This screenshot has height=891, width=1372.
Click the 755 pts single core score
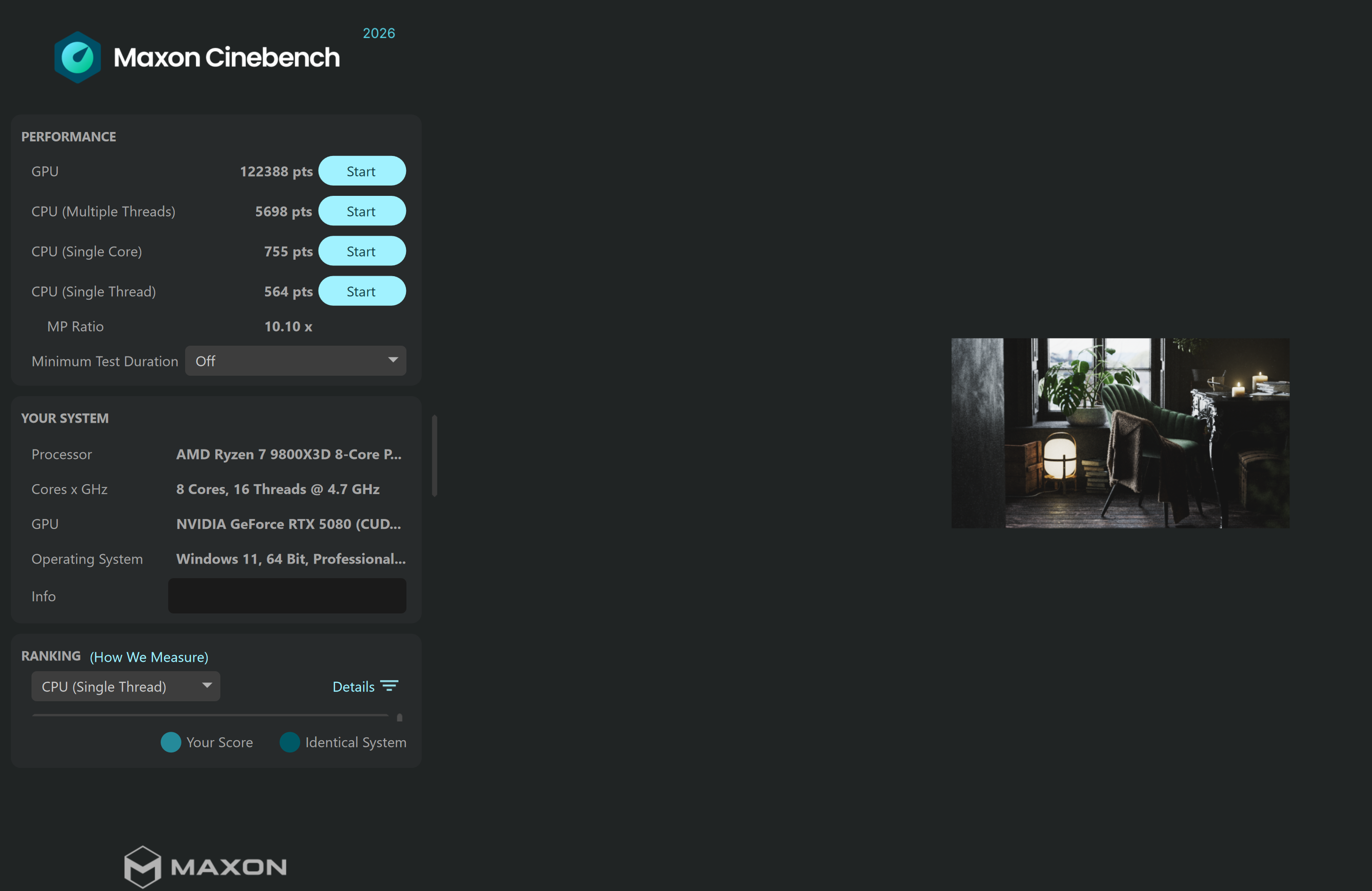pyautogui.click(x=288, y=251)
